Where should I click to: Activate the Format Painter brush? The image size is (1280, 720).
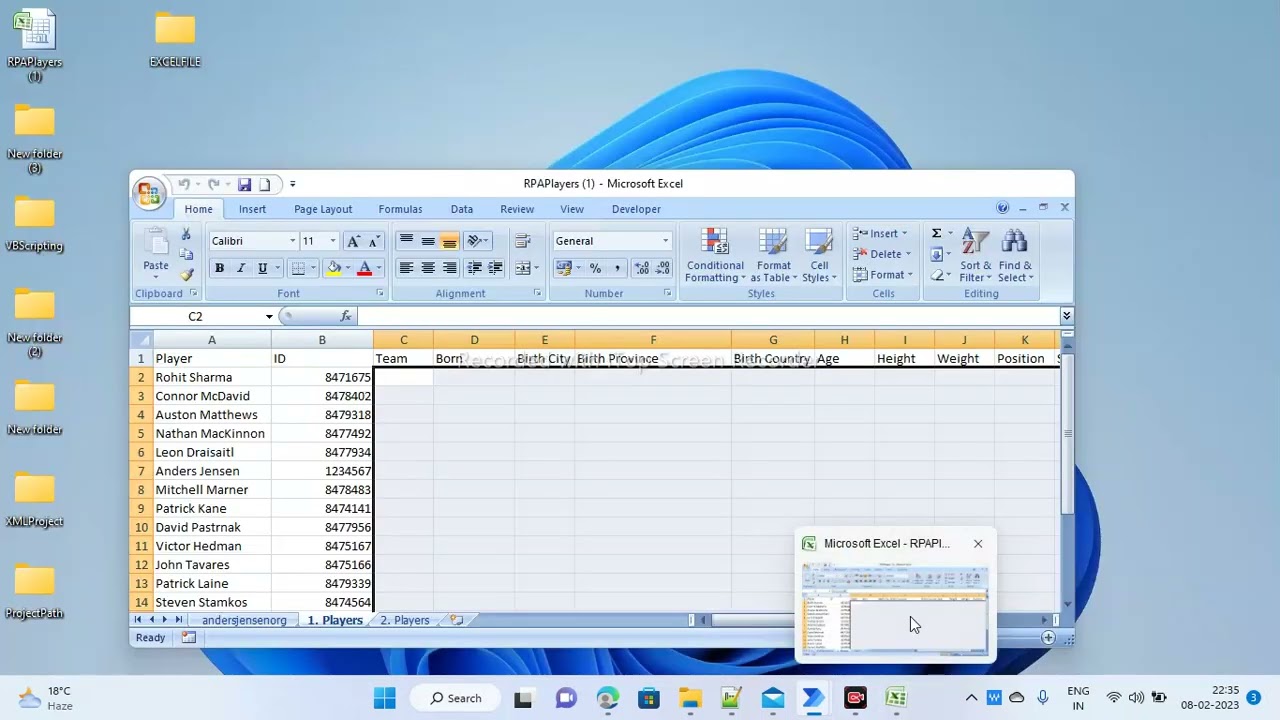coord(186,275)
